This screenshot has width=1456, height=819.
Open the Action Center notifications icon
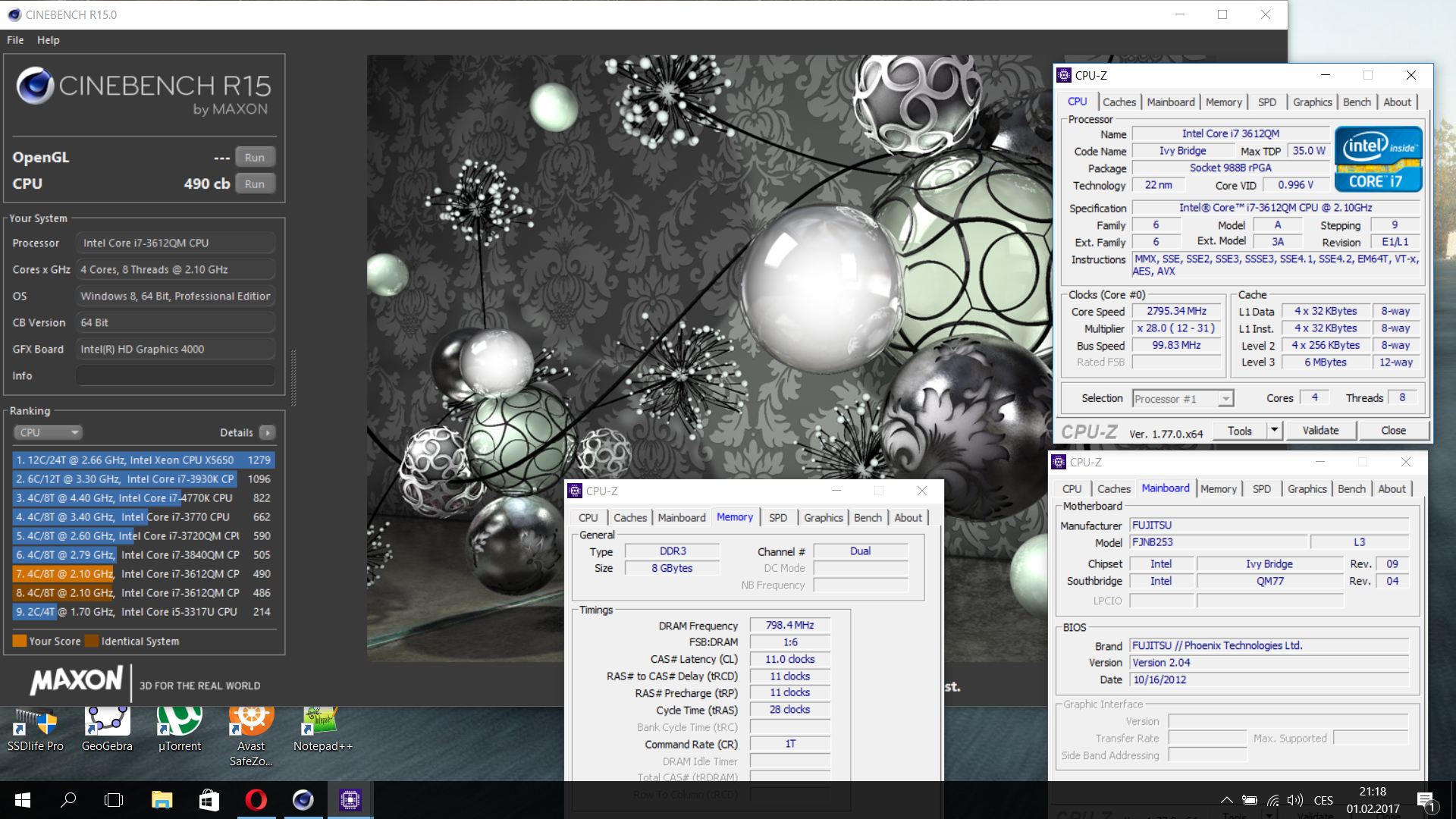click(1426, 801)
